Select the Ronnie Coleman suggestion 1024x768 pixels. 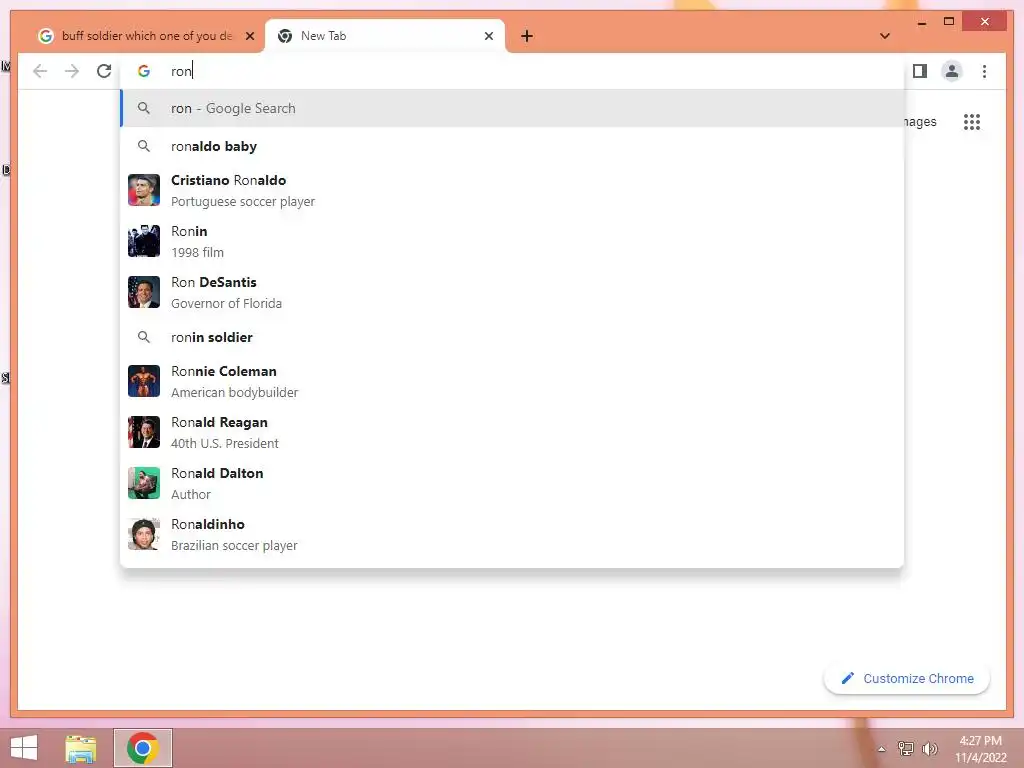512,381
